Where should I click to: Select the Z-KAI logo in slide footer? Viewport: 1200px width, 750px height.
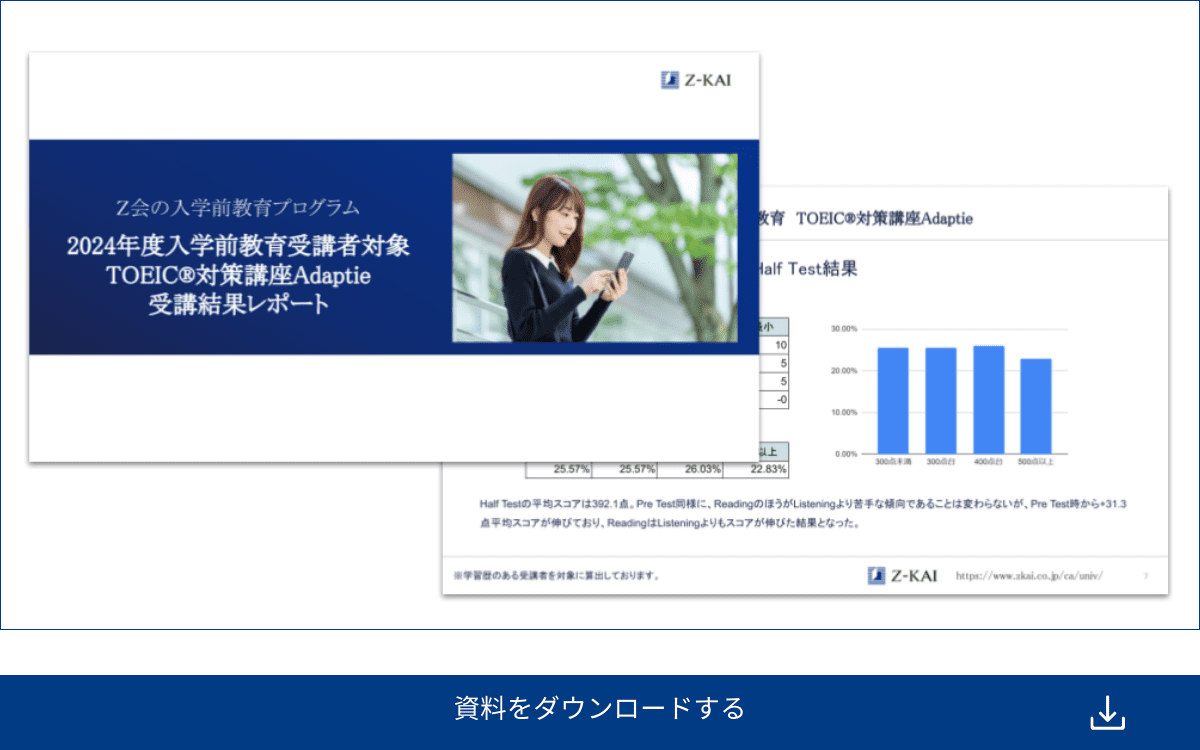pyautogui.click(x=902, y=575)
